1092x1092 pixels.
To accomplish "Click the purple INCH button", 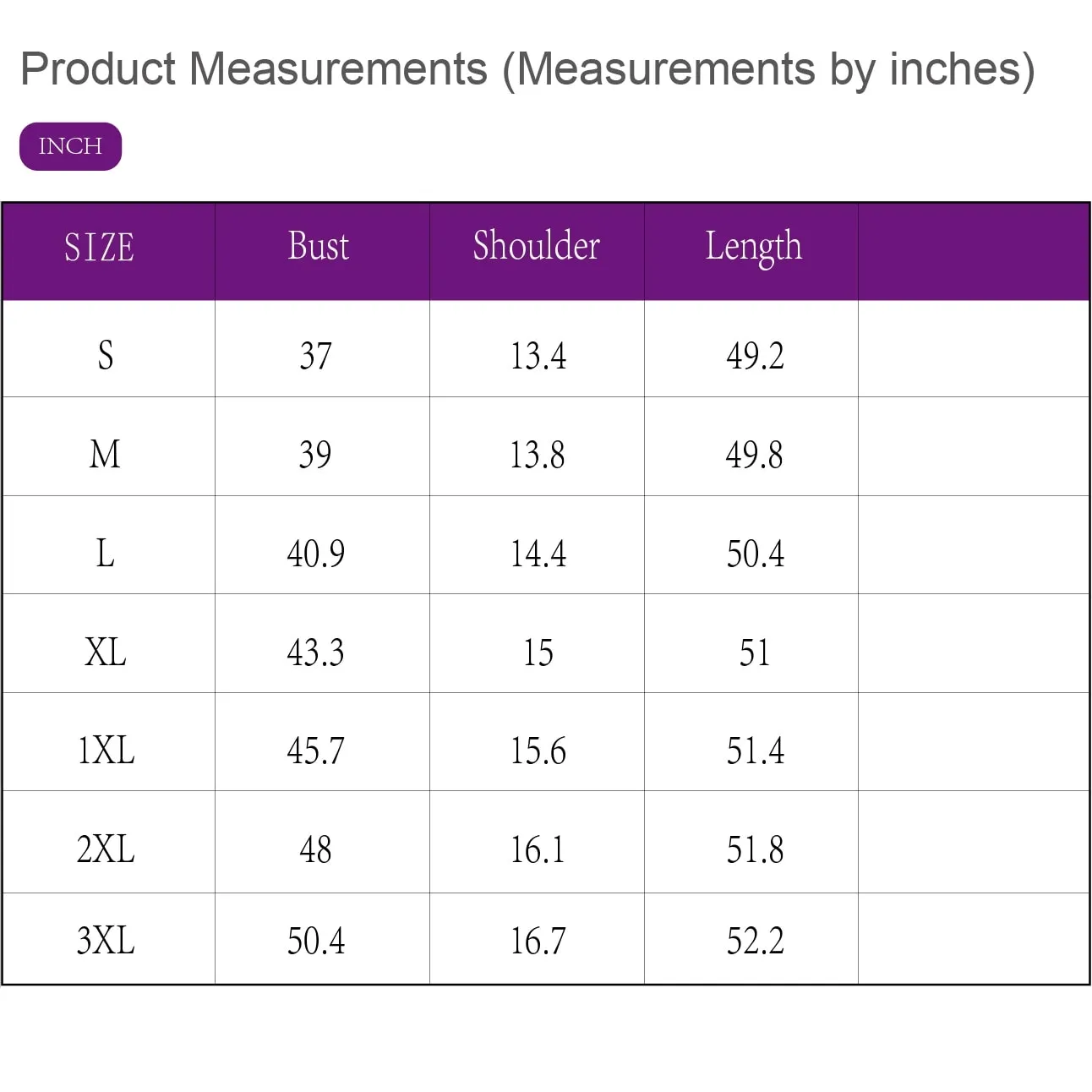I will tap(70, 146).
